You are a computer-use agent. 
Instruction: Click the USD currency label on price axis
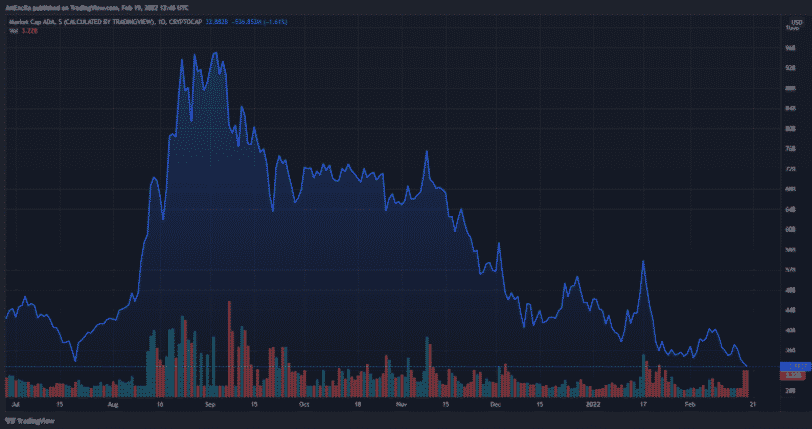pyautogui.click(x=795, y=22)
